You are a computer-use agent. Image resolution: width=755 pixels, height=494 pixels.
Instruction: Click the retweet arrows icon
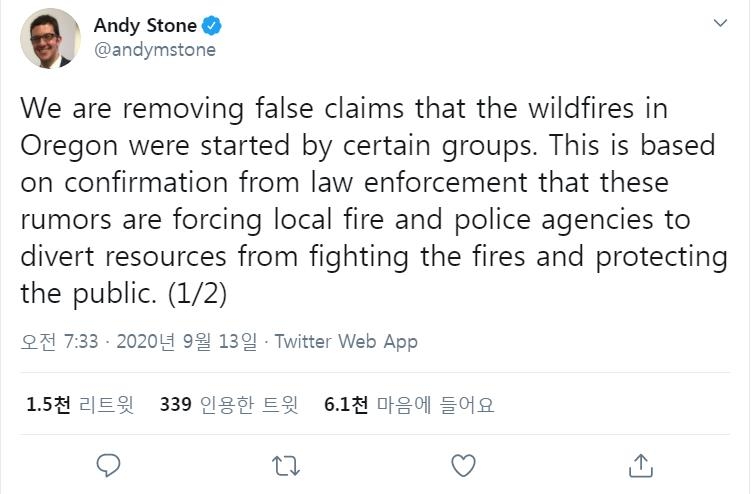coord(285,465)
